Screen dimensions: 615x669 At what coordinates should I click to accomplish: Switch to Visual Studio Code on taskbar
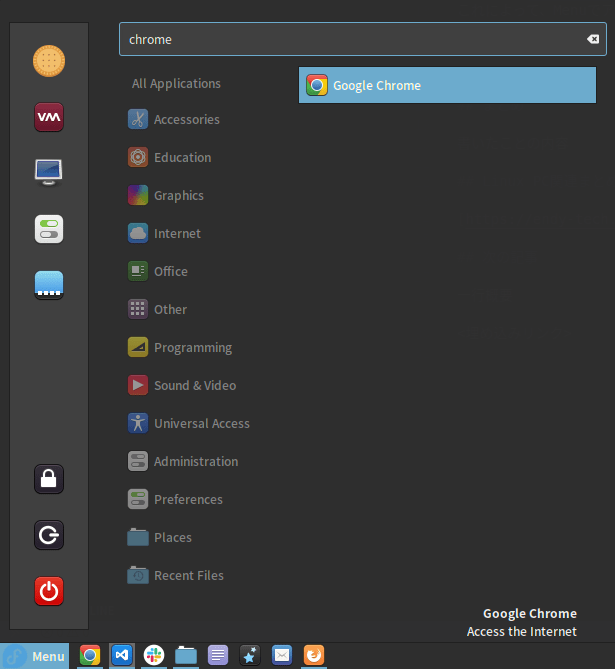pyautogui.click(x=122, y=655)
